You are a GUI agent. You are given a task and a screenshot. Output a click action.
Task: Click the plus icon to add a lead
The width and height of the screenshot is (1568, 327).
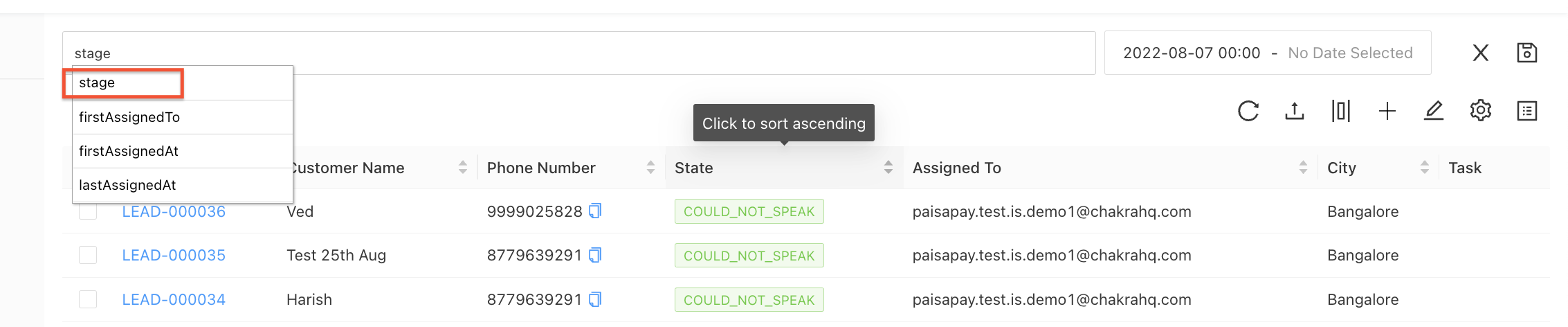point(1387,111)
